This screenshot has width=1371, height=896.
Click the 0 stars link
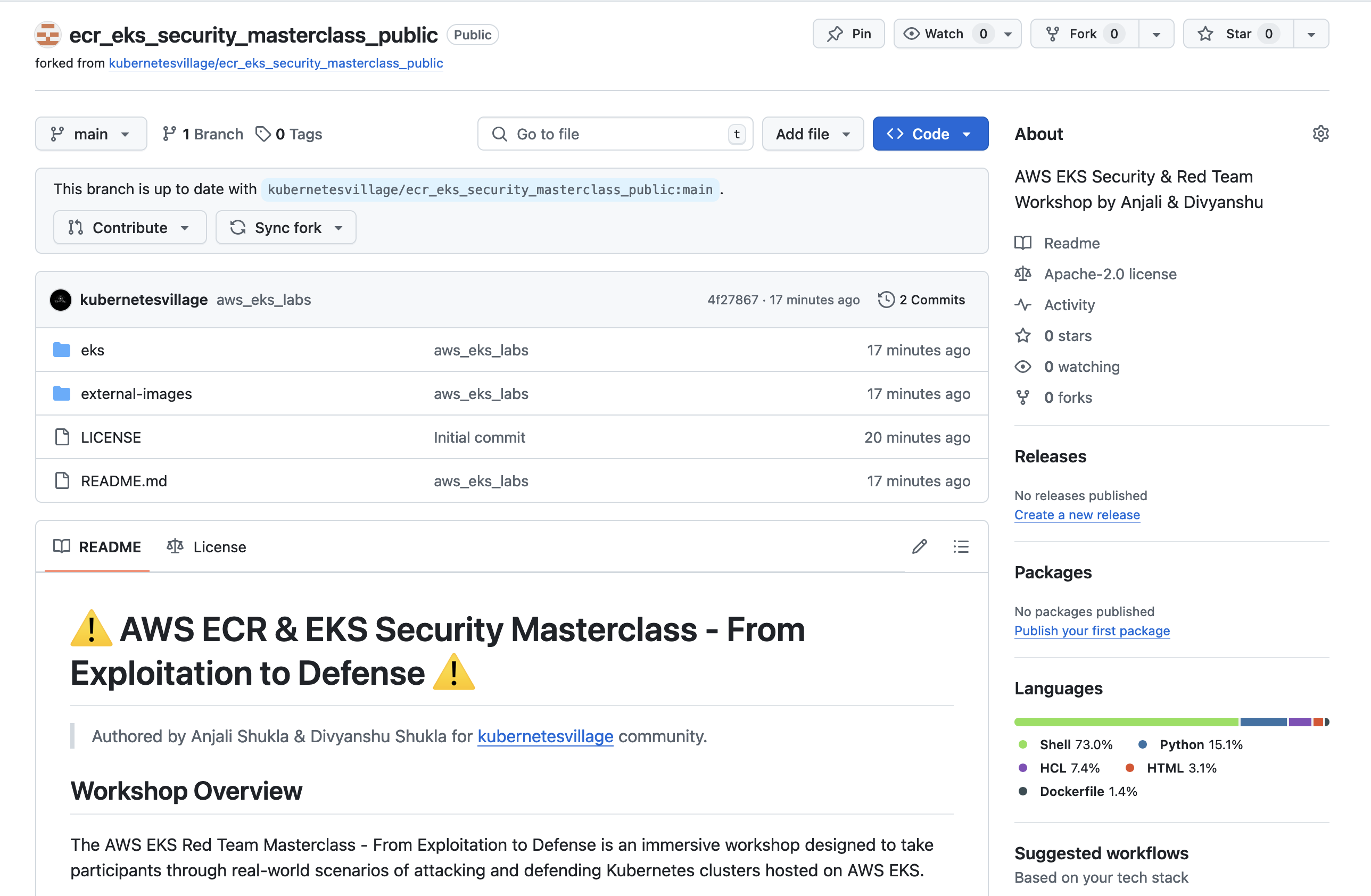pyautogui.click(x=1068, y=336)
